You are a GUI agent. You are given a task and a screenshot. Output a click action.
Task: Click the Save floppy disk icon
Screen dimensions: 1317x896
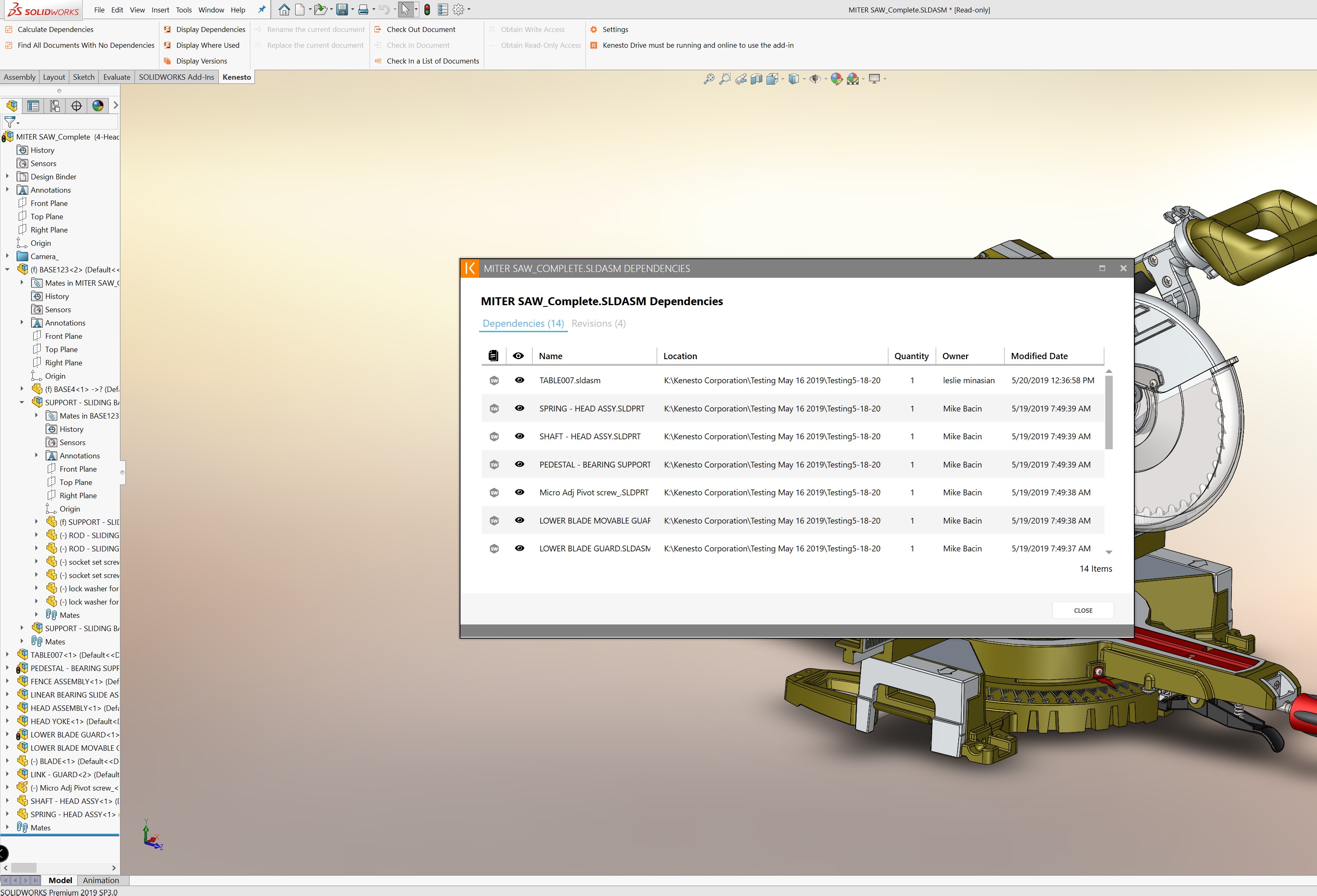pos(342,10)
